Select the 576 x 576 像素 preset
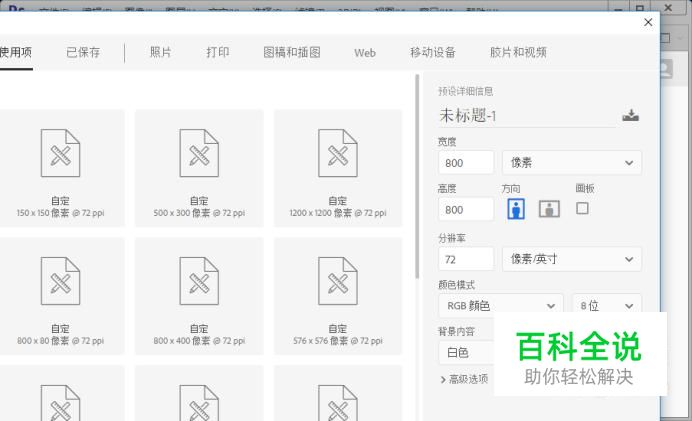Screen dimensions: 692x421 coord(338,296)
